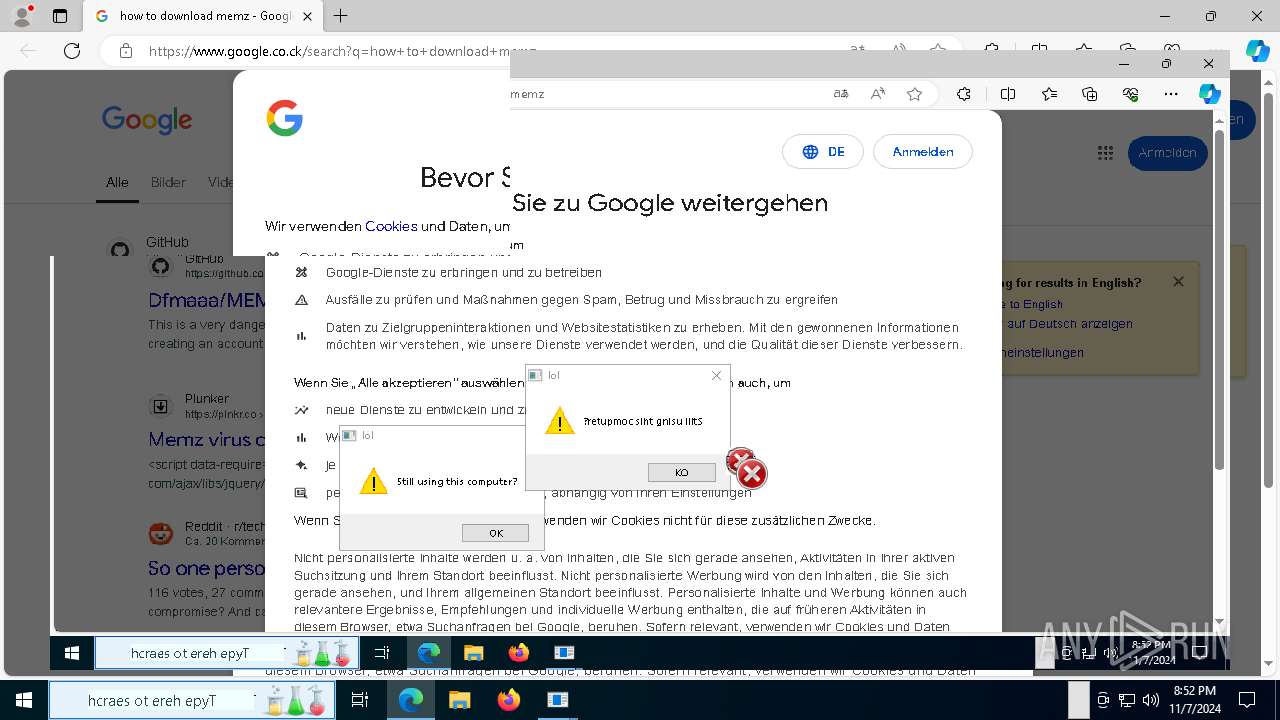Click the warning icon in the mirrored lol dialog

point(559,421)
